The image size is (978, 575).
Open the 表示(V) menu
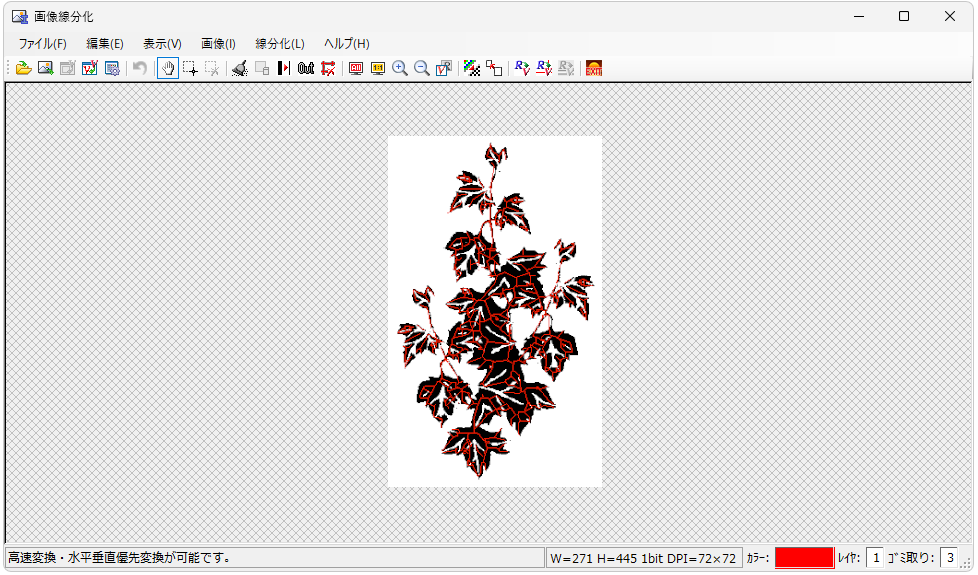coord(162,44)
